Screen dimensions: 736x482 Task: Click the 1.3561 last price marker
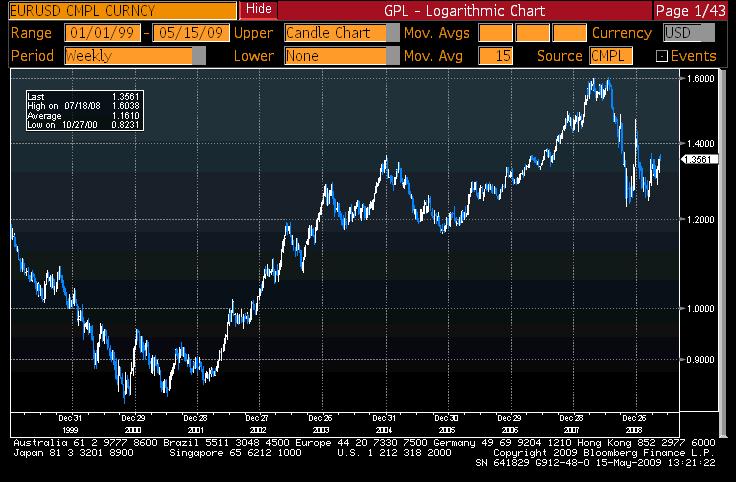pos(697,159)
